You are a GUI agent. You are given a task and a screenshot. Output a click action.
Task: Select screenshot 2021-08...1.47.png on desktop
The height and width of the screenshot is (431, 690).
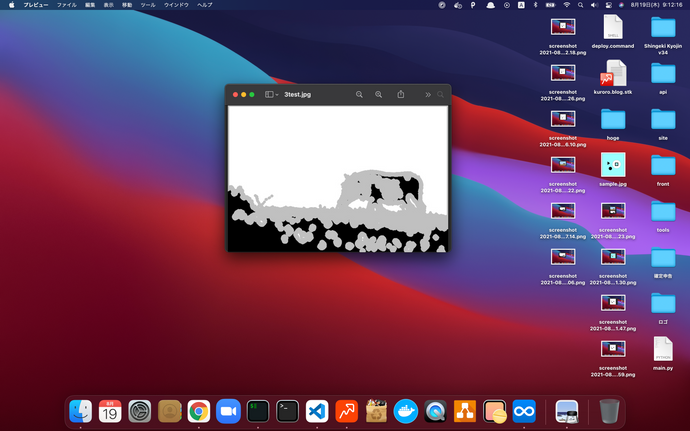pyautogui.click(x=613, y=312)
